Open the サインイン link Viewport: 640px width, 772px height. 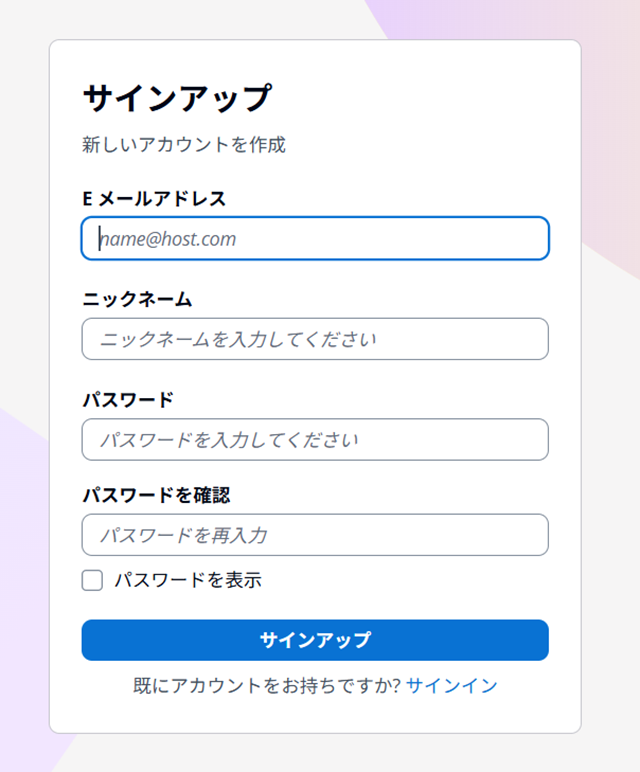[451, 686]
